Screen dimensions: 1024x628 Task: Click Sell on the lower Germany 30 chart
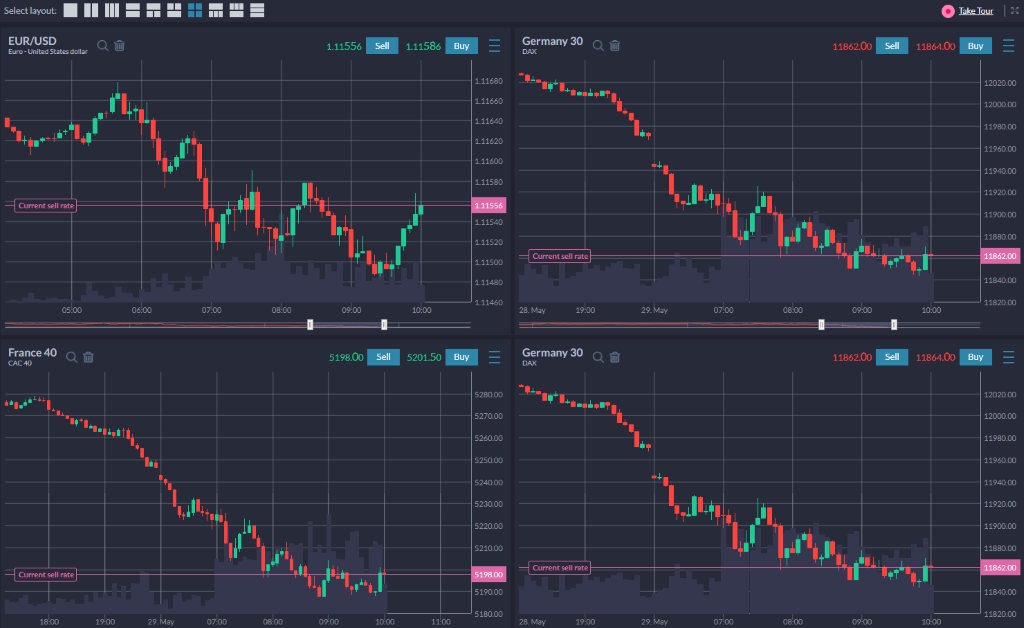891,357
